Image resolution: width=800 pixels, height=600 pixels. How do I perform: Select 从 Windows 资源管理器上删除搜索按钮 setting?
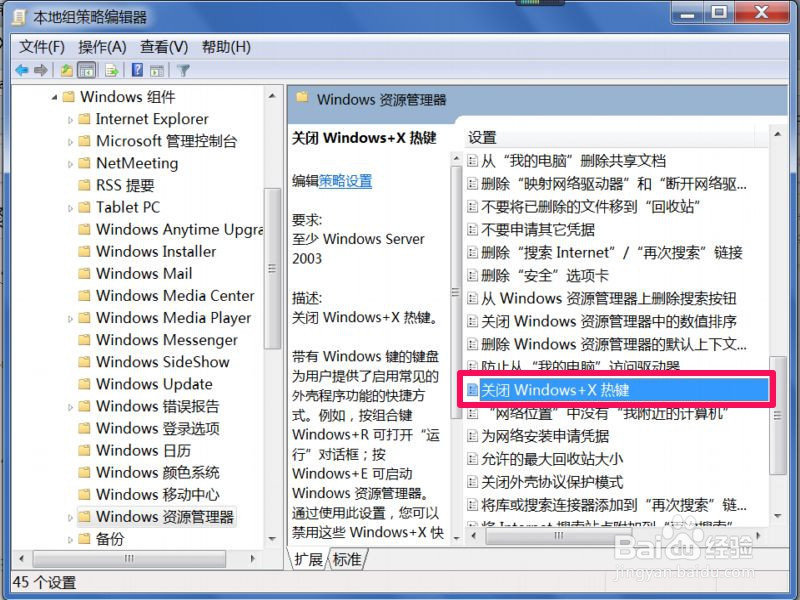click(609, 298)
